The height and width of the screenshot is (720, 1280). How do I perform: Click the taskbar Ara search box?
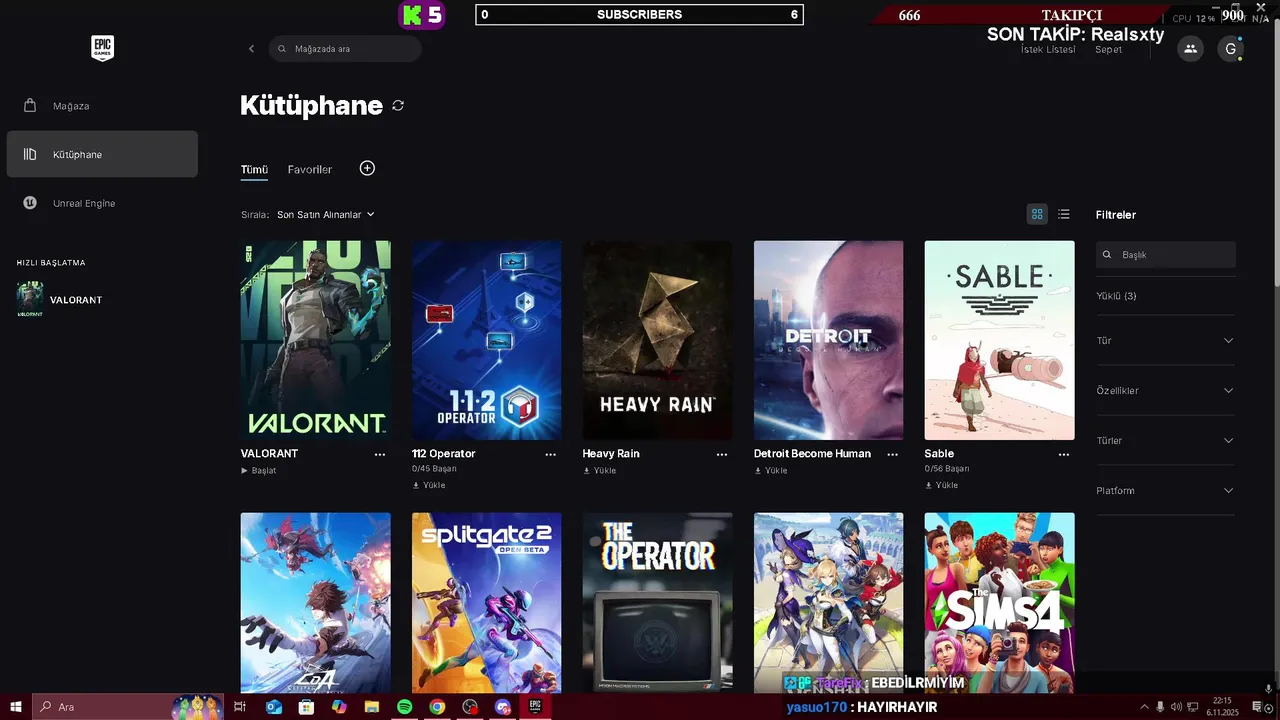click(x=128, y=707)
